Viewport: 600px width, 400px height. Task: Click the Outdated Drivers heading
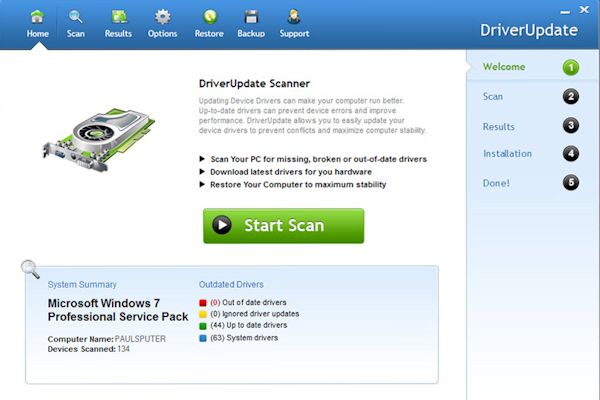click(x=231, y=284)
